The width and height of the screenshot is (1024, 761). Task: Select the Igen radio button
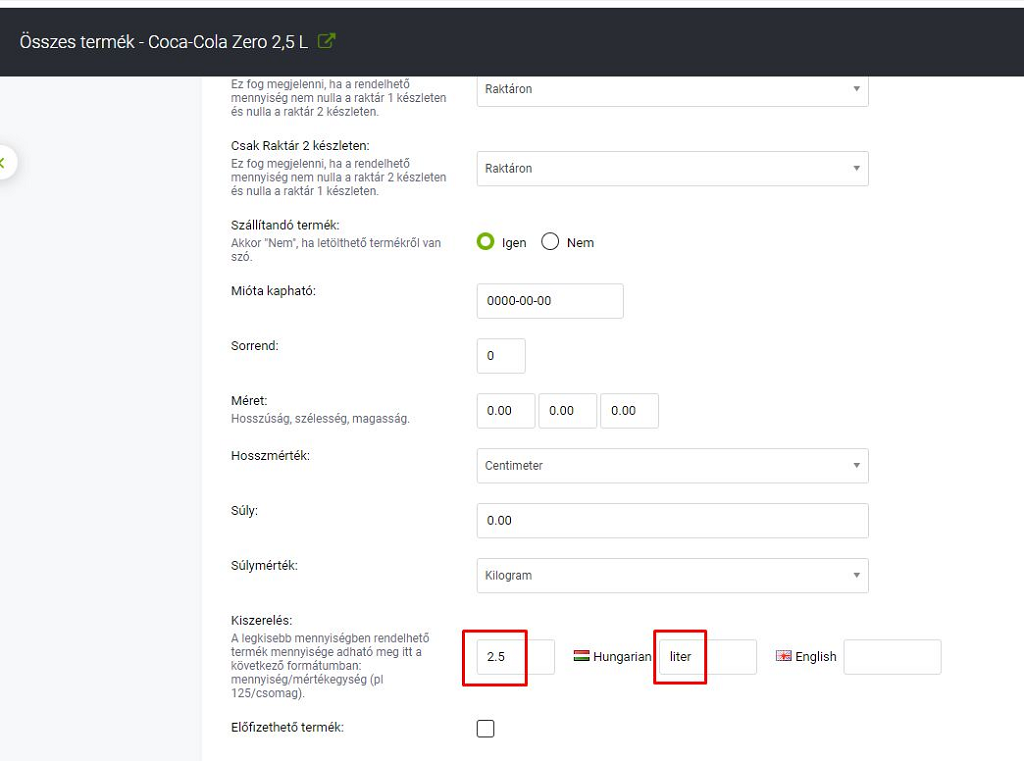tap(486, 242)
